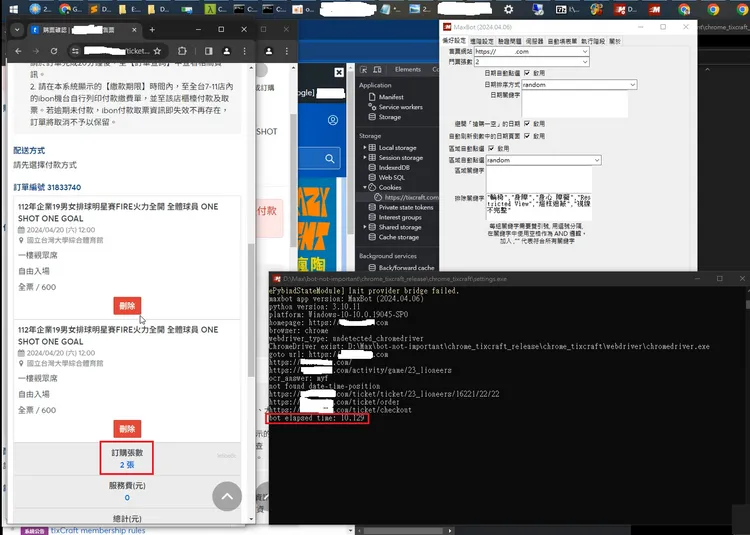Toggle the 區域自動點選 啟用 checkbox
This screenshot has width=750, height=535.
(x=491, y=148)
